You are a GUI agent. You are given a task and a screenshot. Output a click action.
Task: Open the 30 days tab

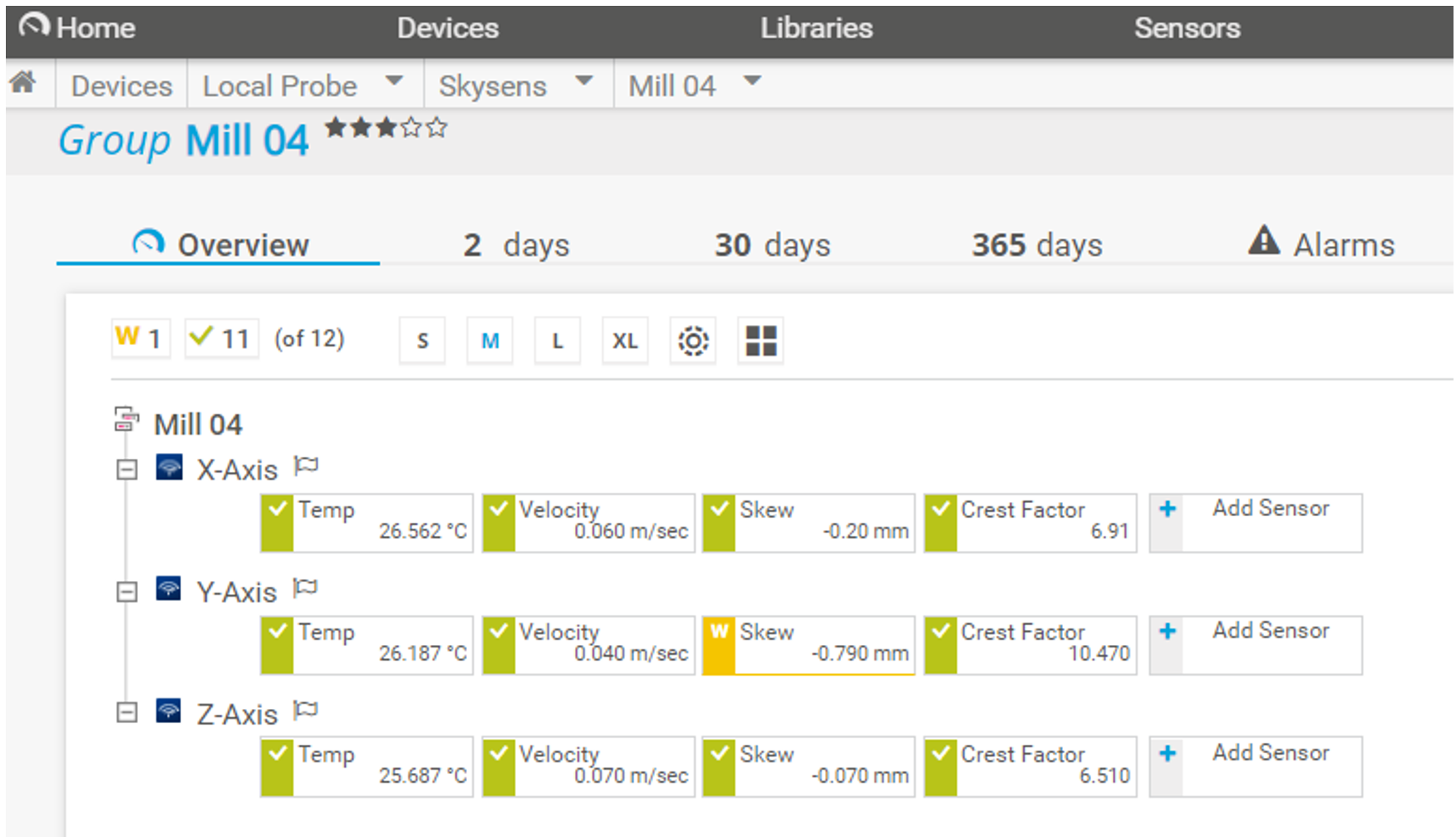point(772,245)
